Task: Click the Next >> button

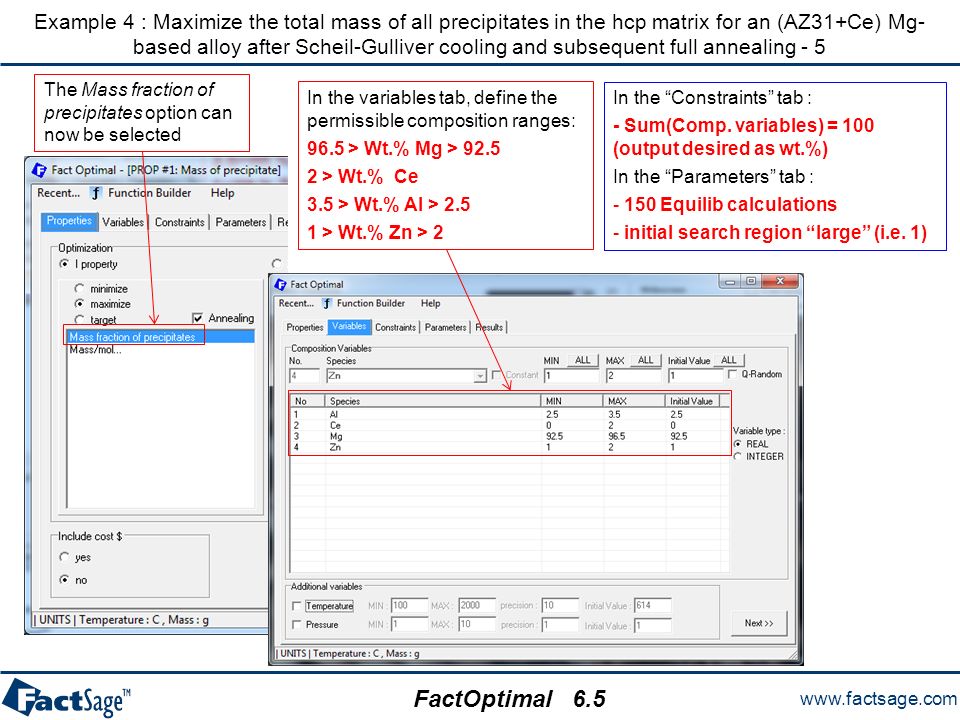Action: [759, 623]
